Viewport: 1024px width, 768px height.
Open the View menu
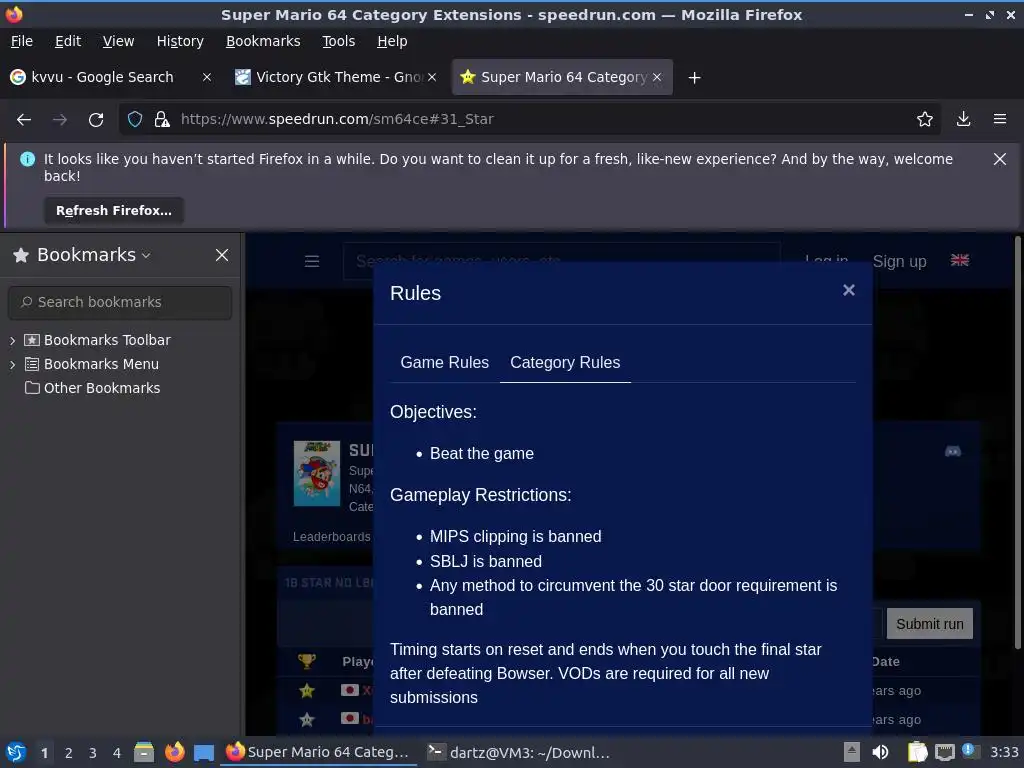tap(118, 41)
